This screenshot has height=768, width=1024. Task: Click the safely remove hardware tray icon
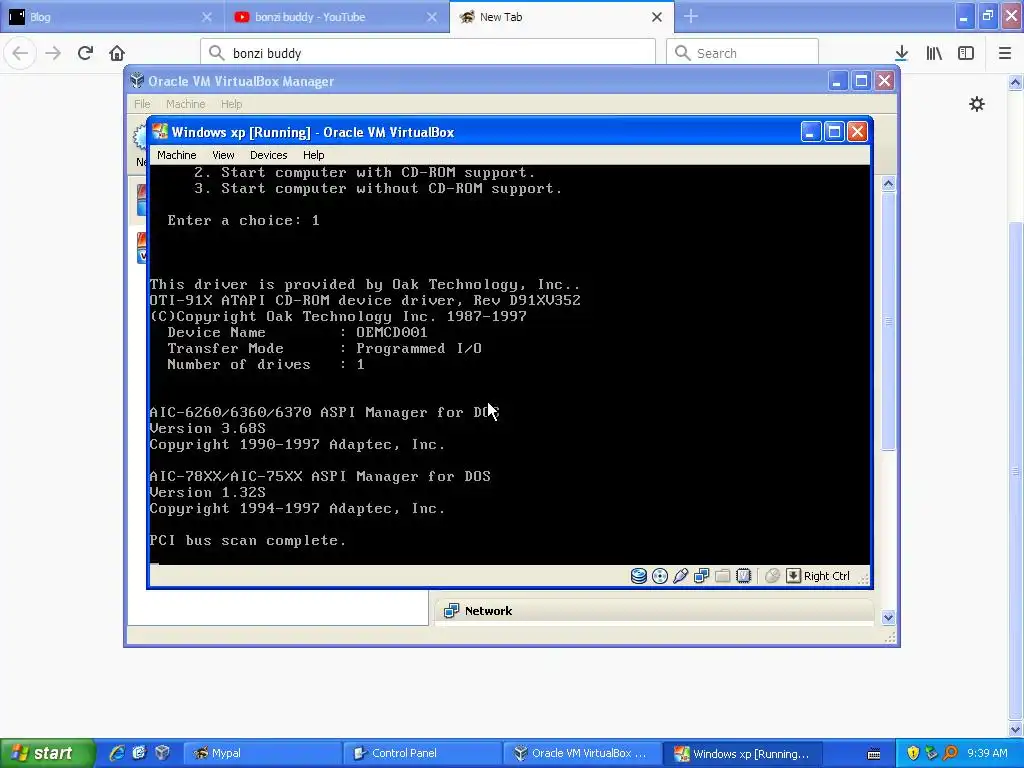coord(931,753)
